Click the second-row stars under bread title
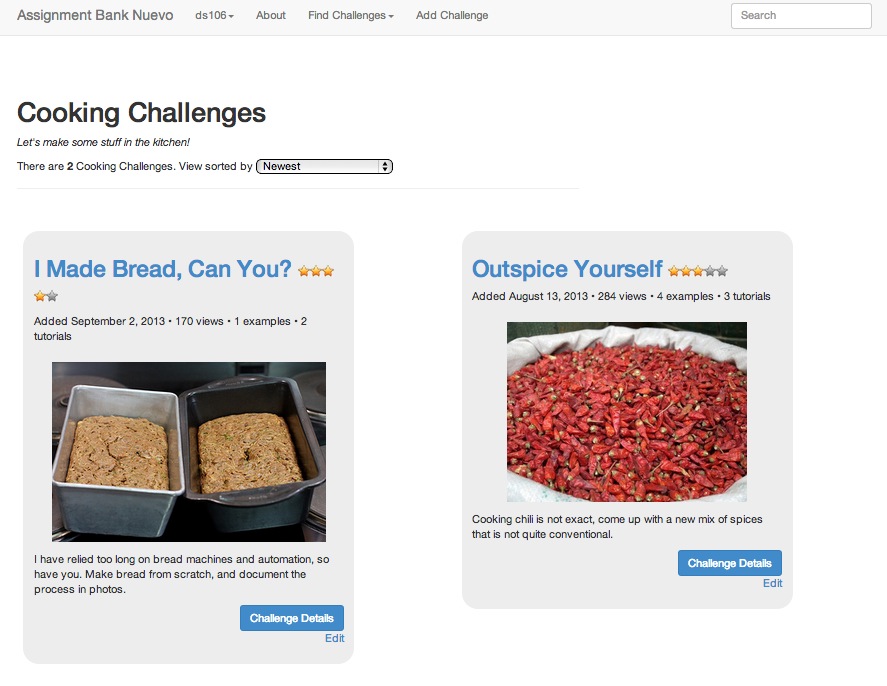Screen dimensions: 887x686 tap(46, 296)
